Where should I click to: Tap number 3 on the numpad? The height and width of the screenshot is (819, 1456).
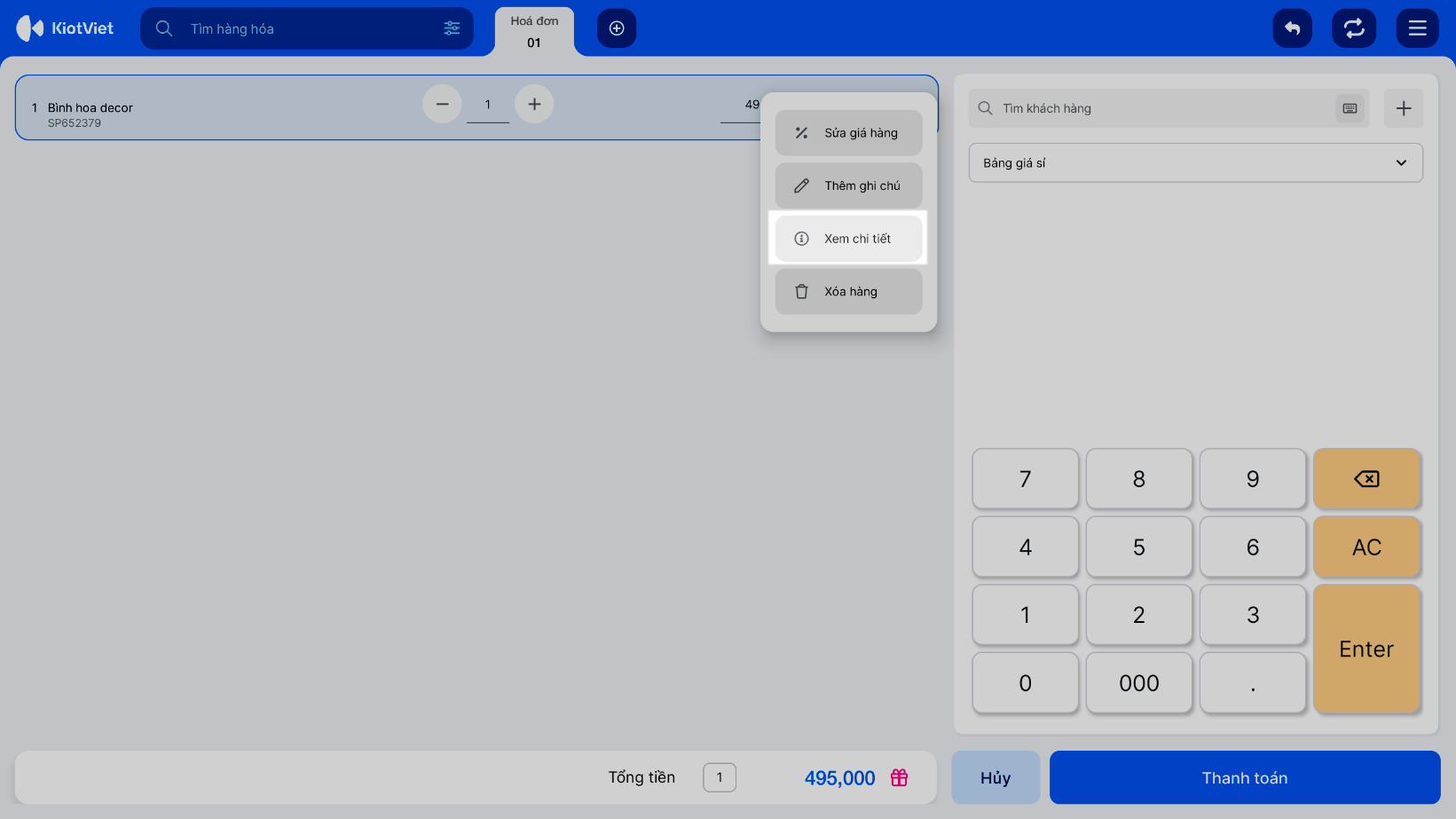(x=1253, y=615)
